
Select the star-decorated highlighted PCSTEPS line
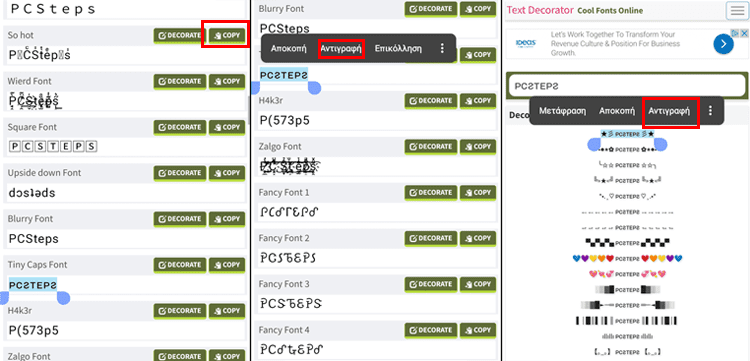[627, 134]
